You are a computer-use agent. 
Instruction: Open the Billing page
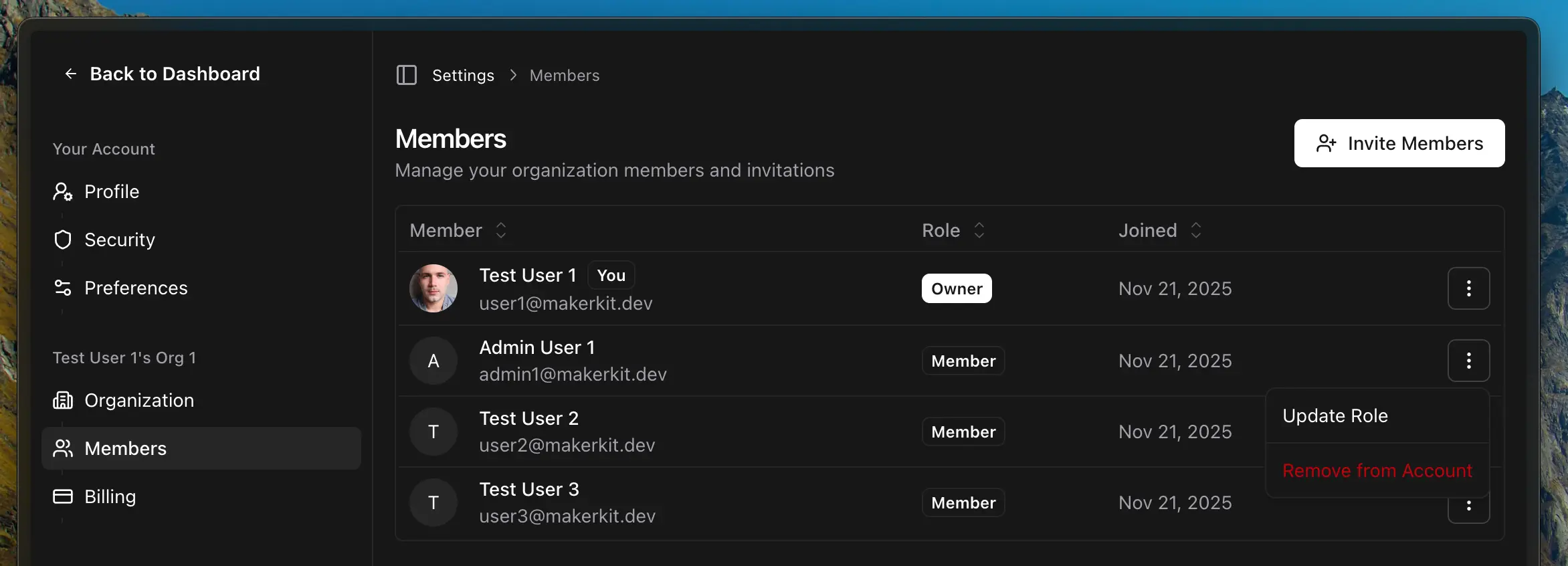point(110,497)
